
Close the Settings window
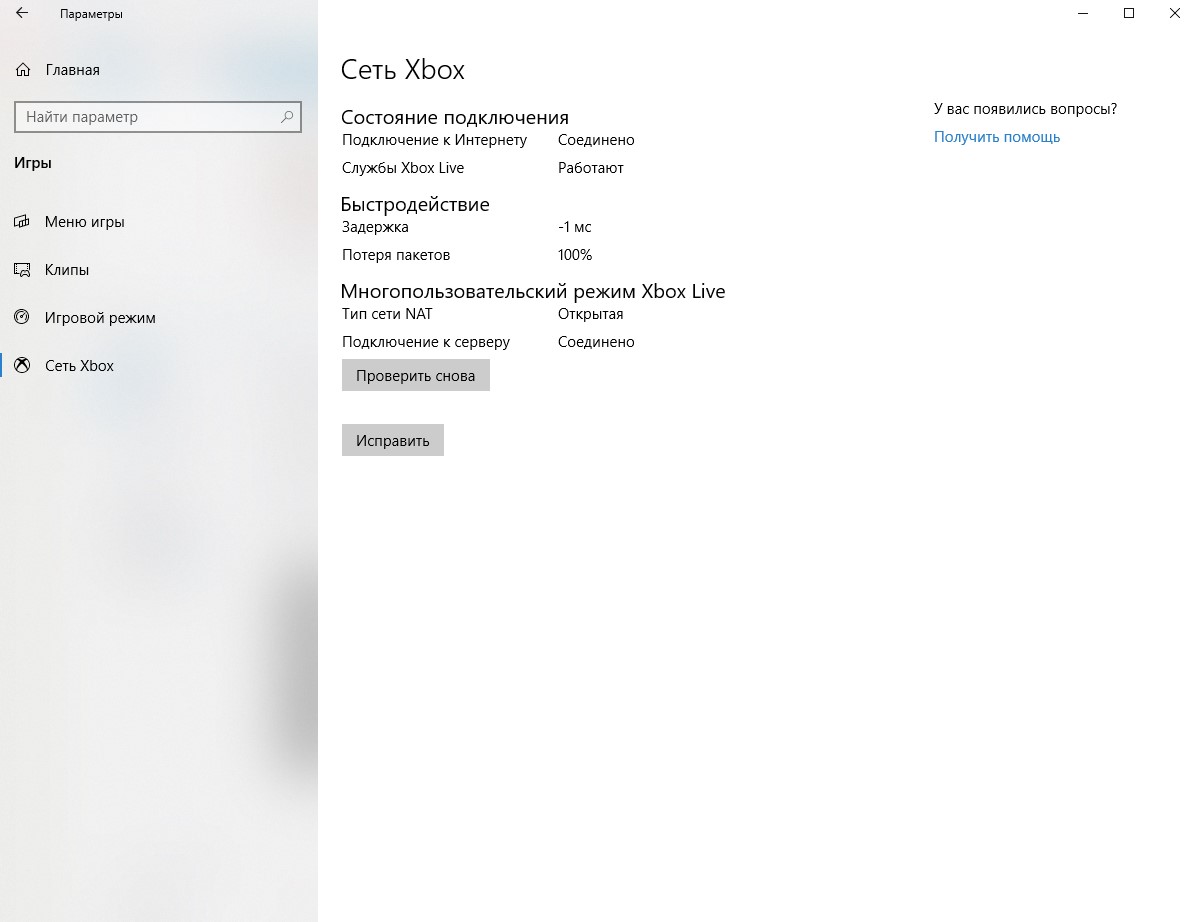coord(1174,14)
